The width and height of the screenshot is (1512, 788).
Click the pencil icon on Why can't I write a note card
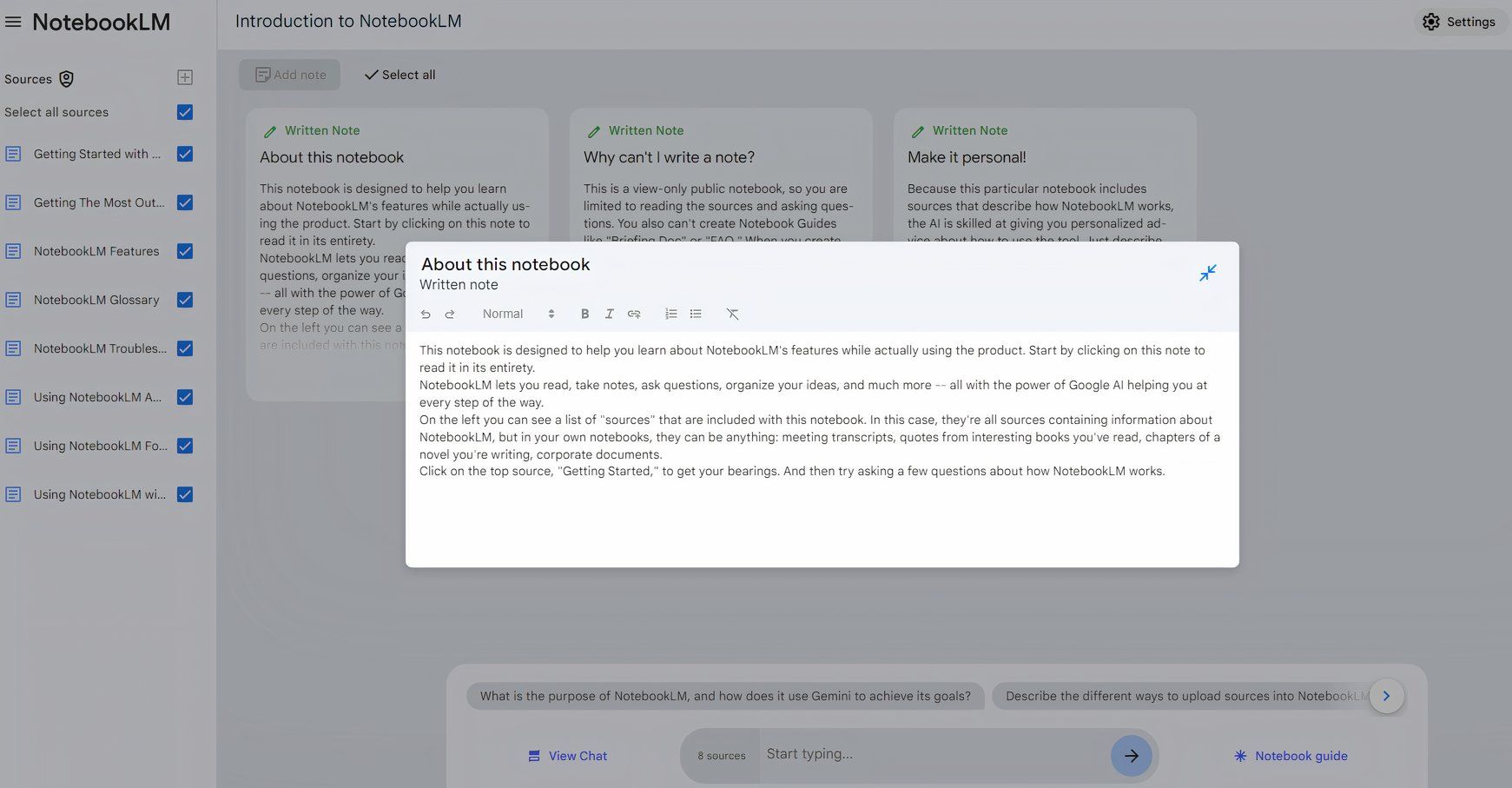click(594, 131)
